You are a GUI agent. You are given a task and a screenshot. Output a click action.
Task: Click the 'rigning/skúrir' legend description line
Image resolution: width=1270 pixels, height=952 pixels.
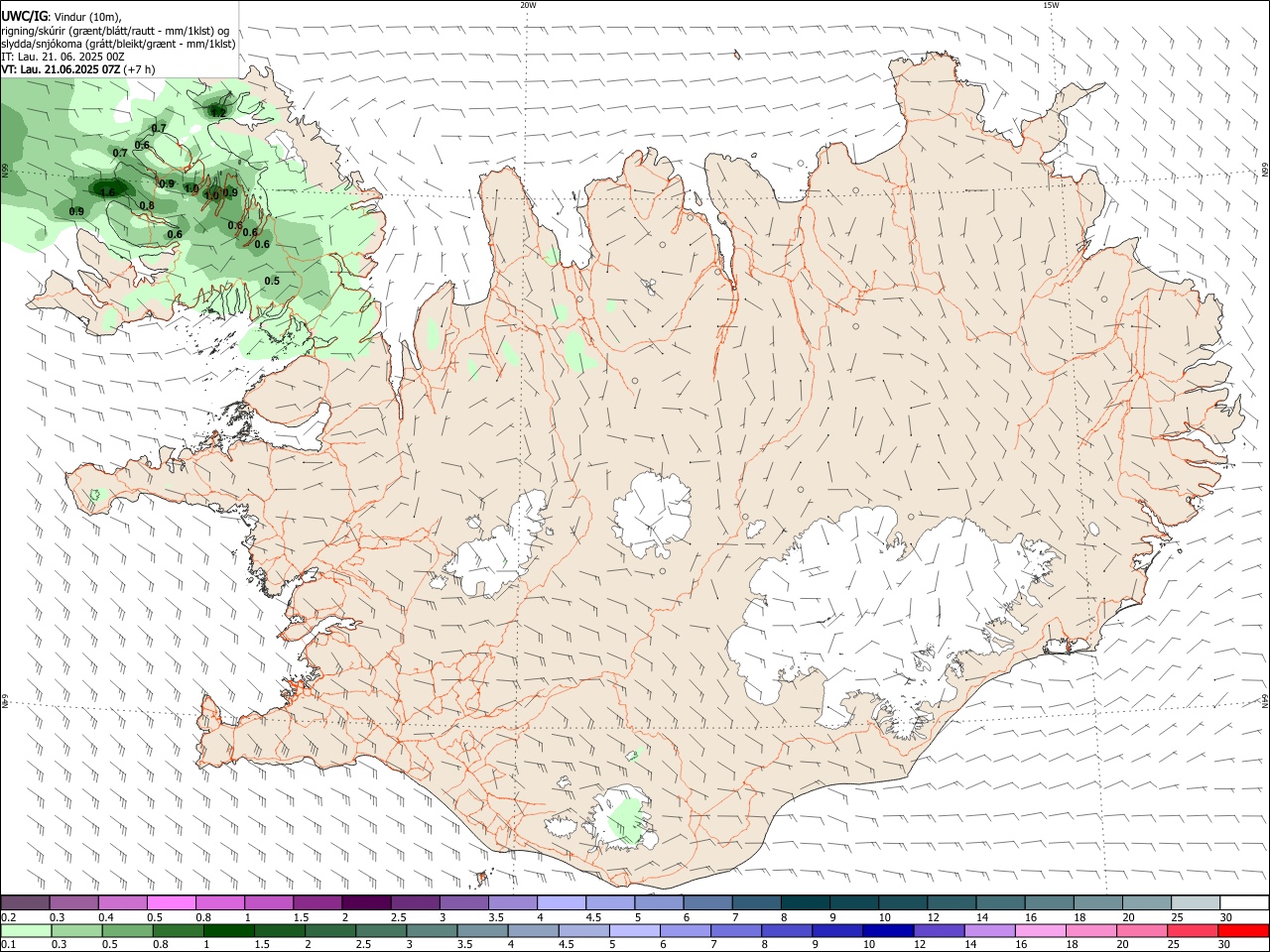(x=115, y=31)
